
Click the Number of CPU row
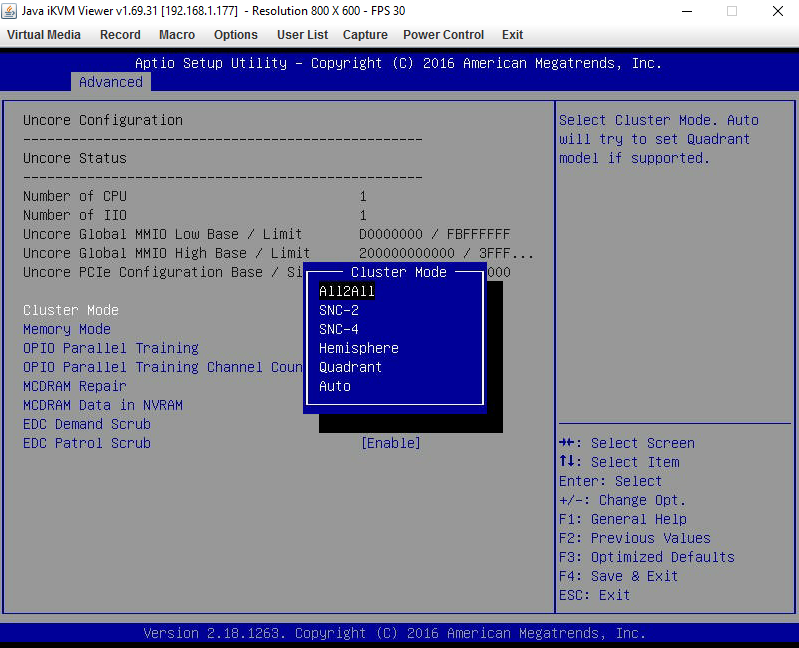pyautogui.click(x=195, y=196)
